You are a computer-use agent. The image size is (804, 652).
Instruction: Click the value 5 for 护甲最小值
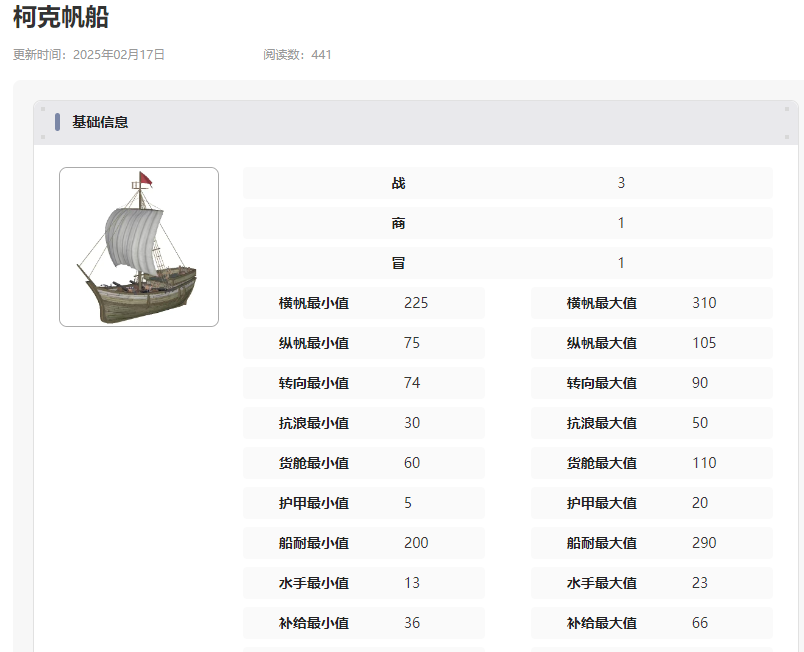(x=408, y=503)
